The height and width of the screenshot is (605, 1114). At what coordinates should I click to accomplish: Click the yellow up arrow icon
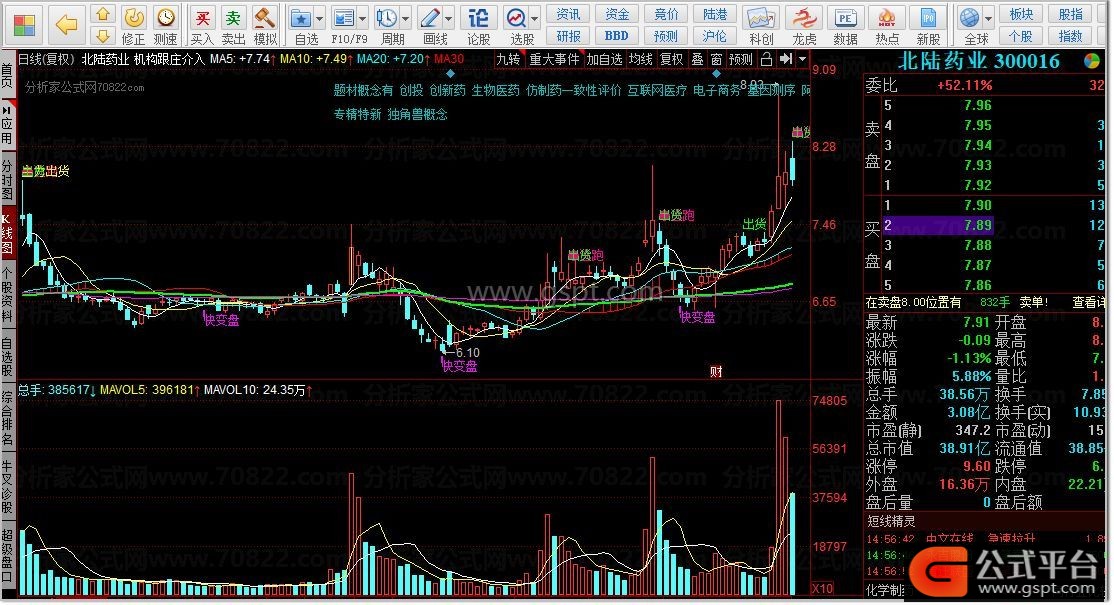[x=103, y=14]
